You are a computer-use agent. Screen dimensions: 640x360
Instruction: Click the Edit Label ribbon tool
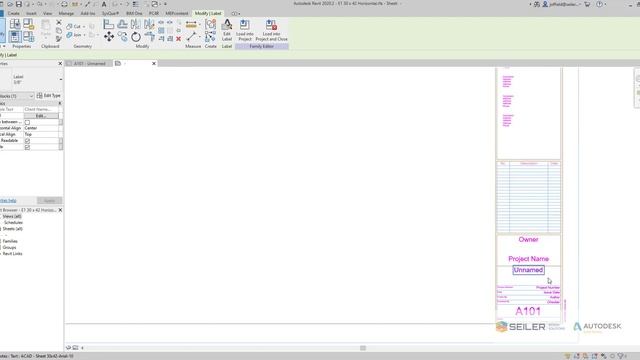[227, 30]
